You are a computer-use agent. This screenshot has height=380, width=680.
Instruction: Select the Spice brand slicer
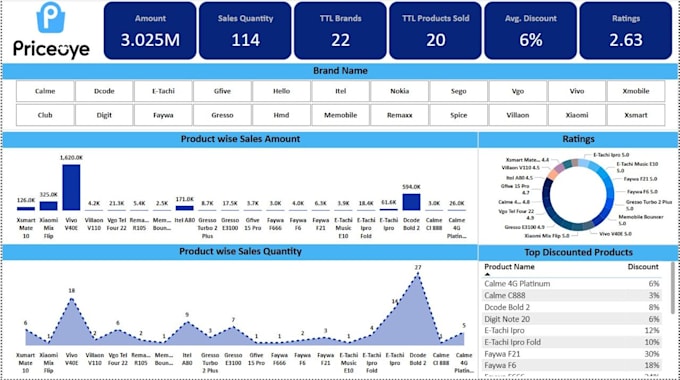click(x=458, y=115)
